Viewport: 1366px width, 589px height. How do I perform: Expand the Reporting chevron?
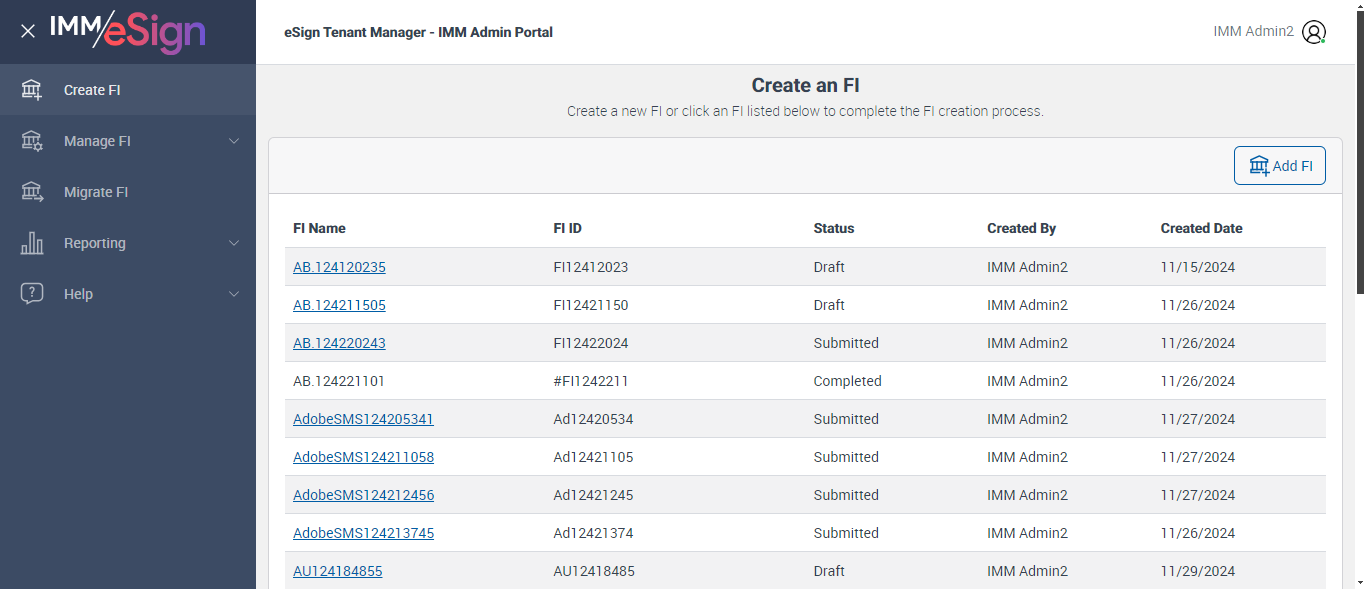[x=234, y=243]
